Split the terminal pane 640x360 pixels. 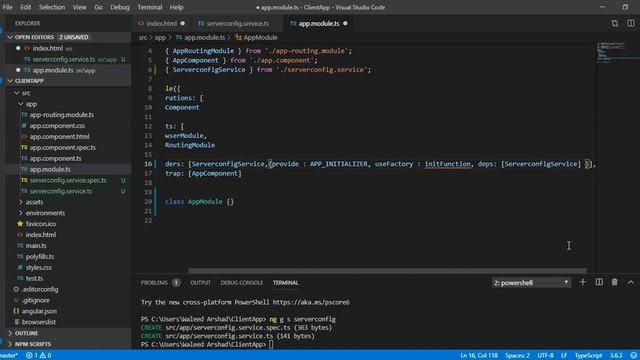click(599, 282)
